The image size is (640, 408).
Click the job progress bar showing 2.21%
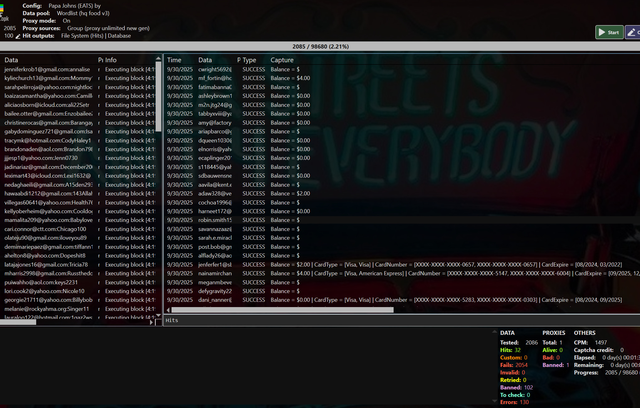coord(320,47)
